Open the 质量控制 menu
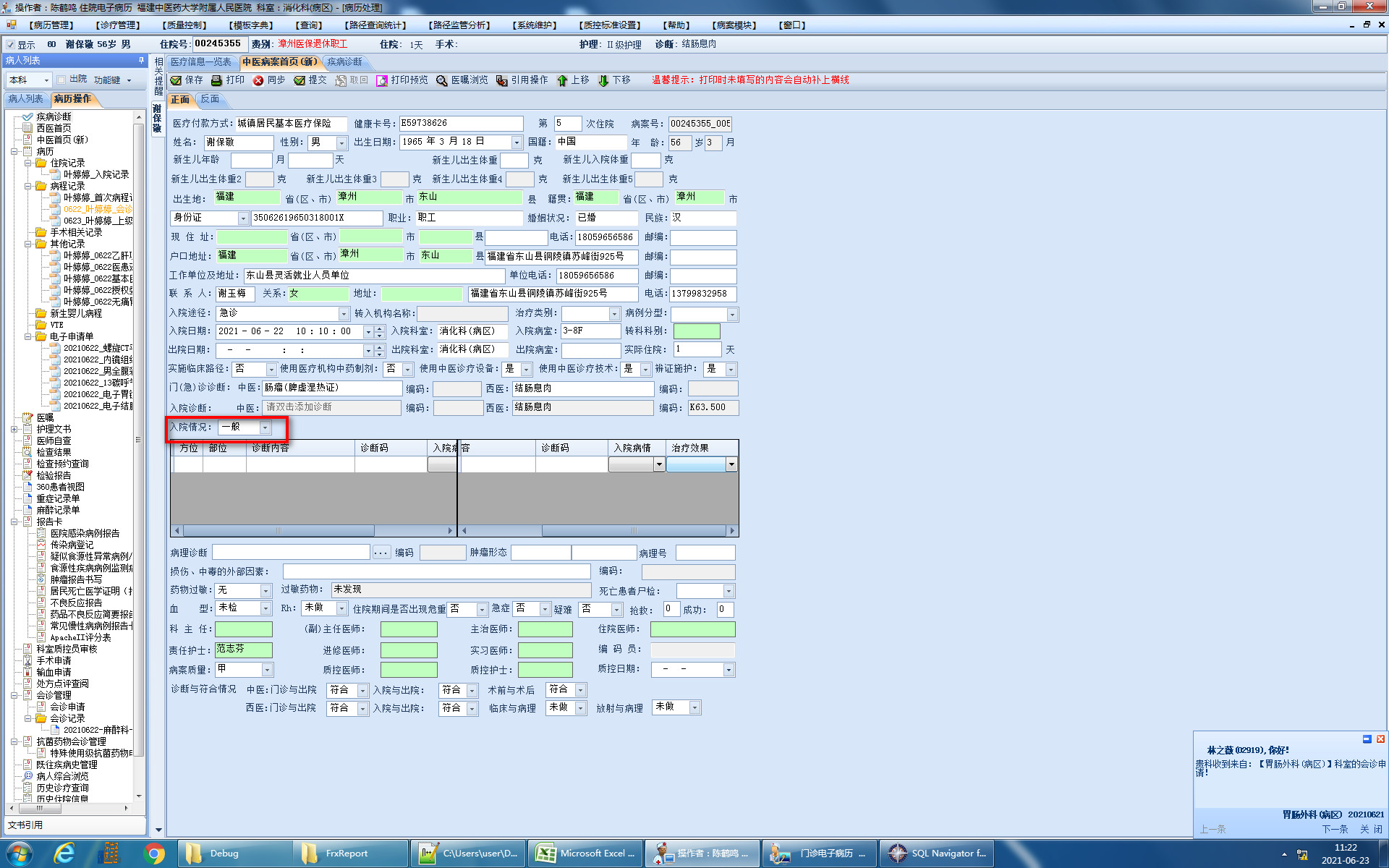Image resolution: width=1389 pixels, height=868 pixels. pyautogui.click(x=184, y=25)
